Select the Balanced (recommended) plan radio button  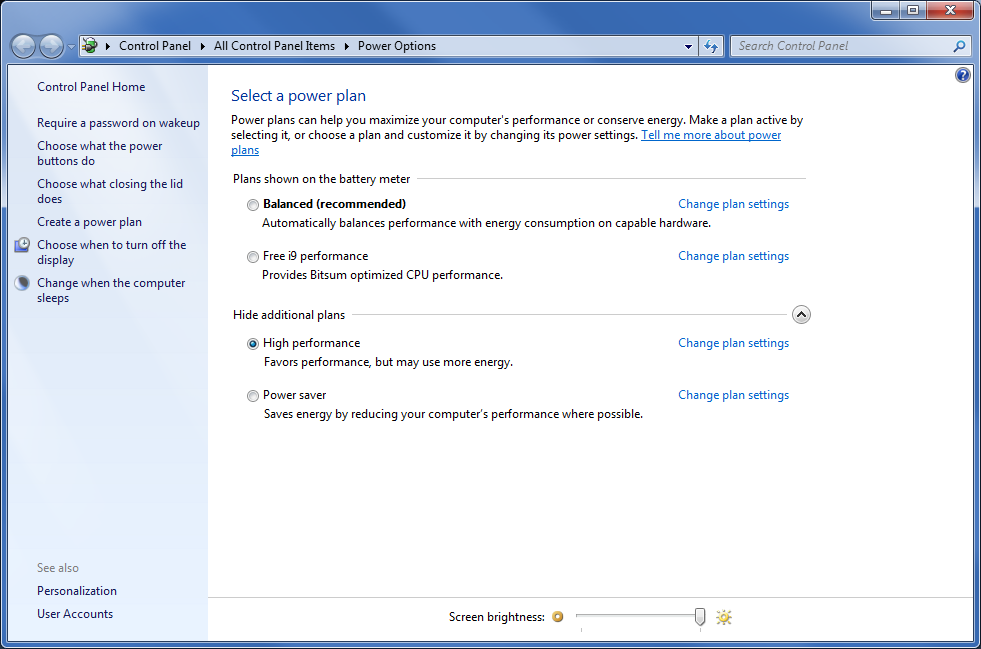click(x=253, y=205)
